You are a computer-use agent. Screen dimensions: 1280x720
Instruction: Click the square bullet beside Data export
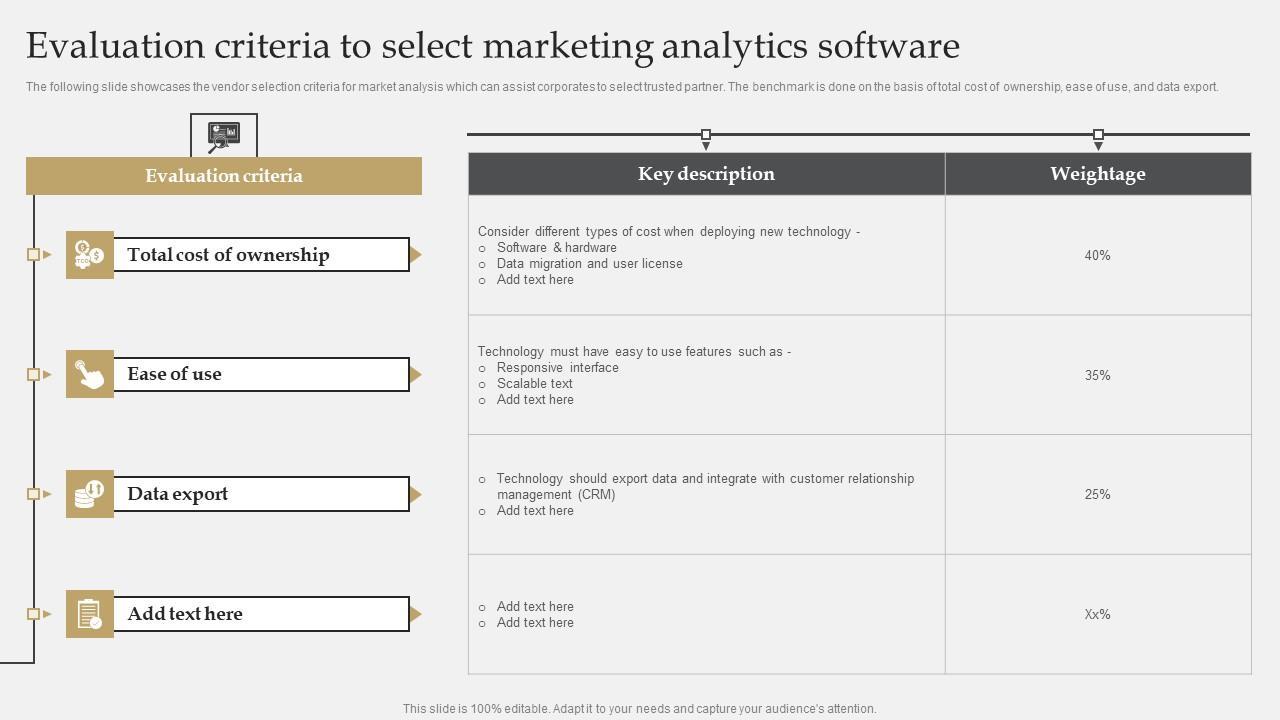coord(33,494)
